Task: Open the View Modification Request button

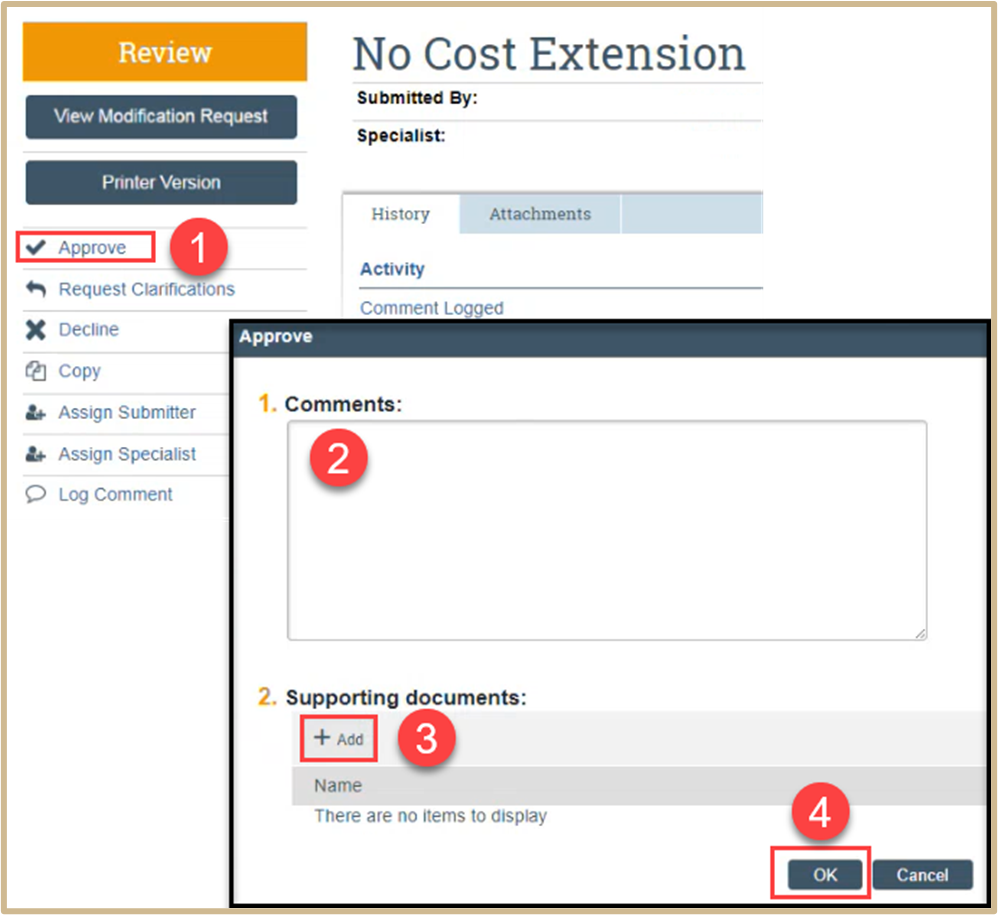Action: 161,116
